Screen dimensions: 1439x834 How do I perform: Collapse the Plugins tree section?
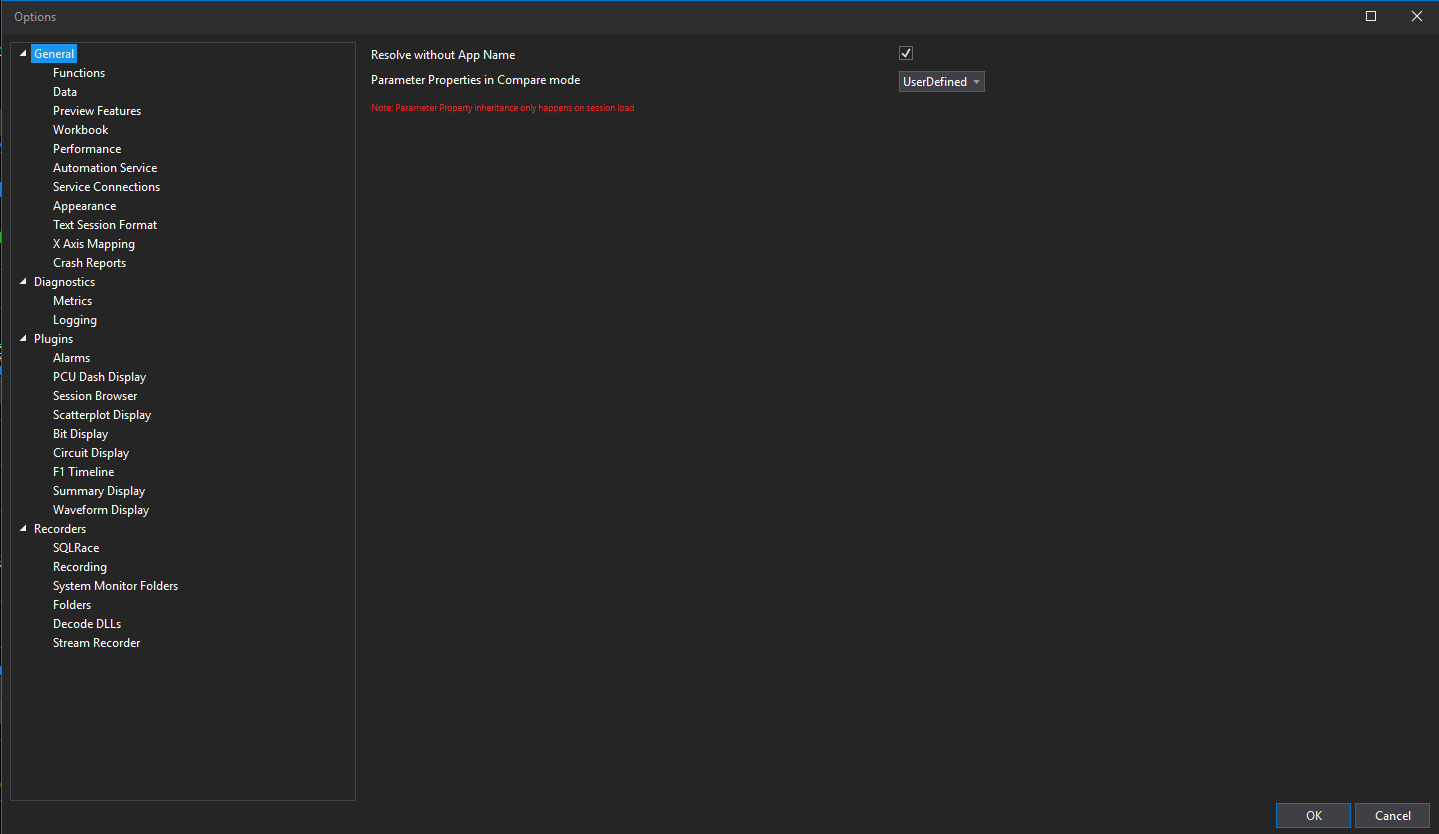point(23,339)
